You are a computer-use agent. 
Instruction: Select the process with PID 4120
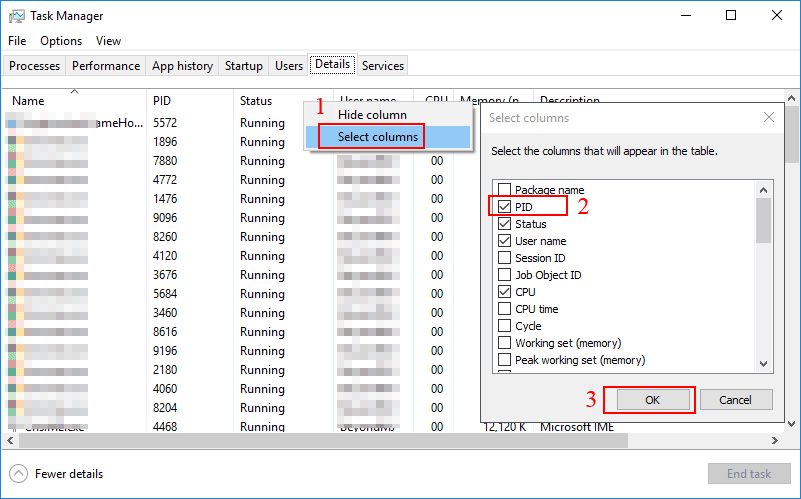(165, 256)
